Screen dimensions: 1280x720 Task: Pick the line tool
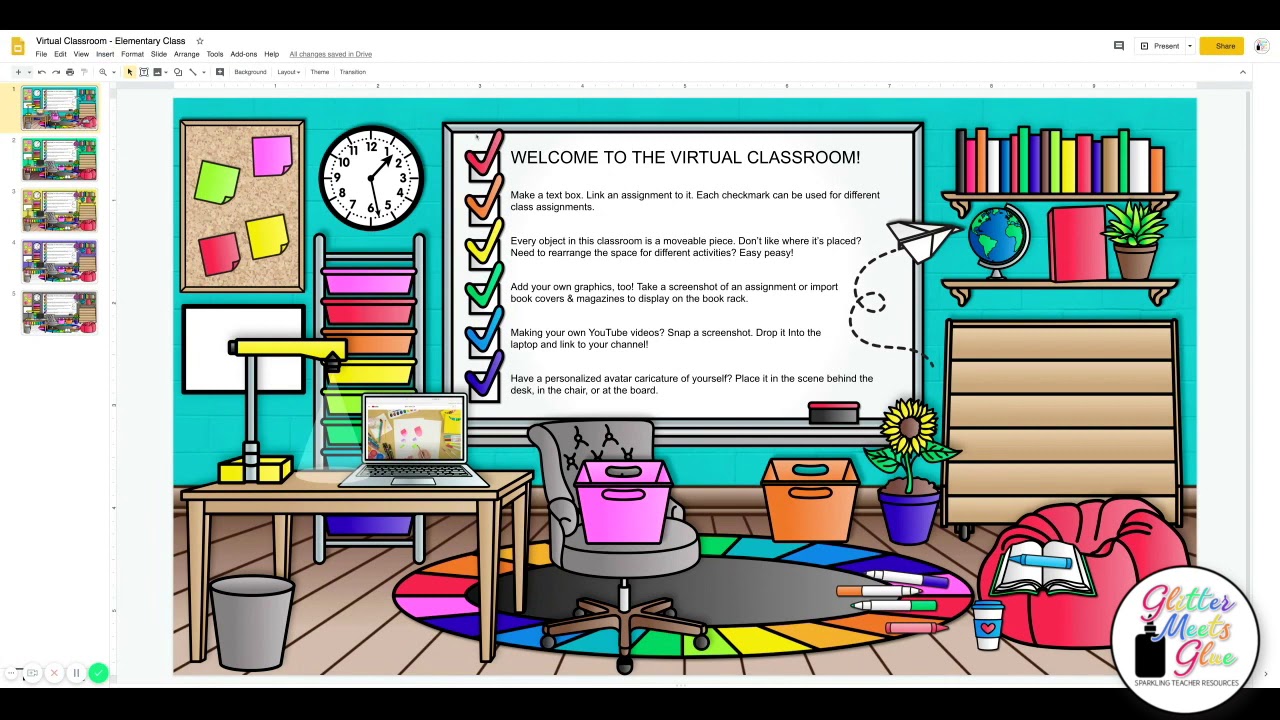pyautogui.click(x=193, y=72)
